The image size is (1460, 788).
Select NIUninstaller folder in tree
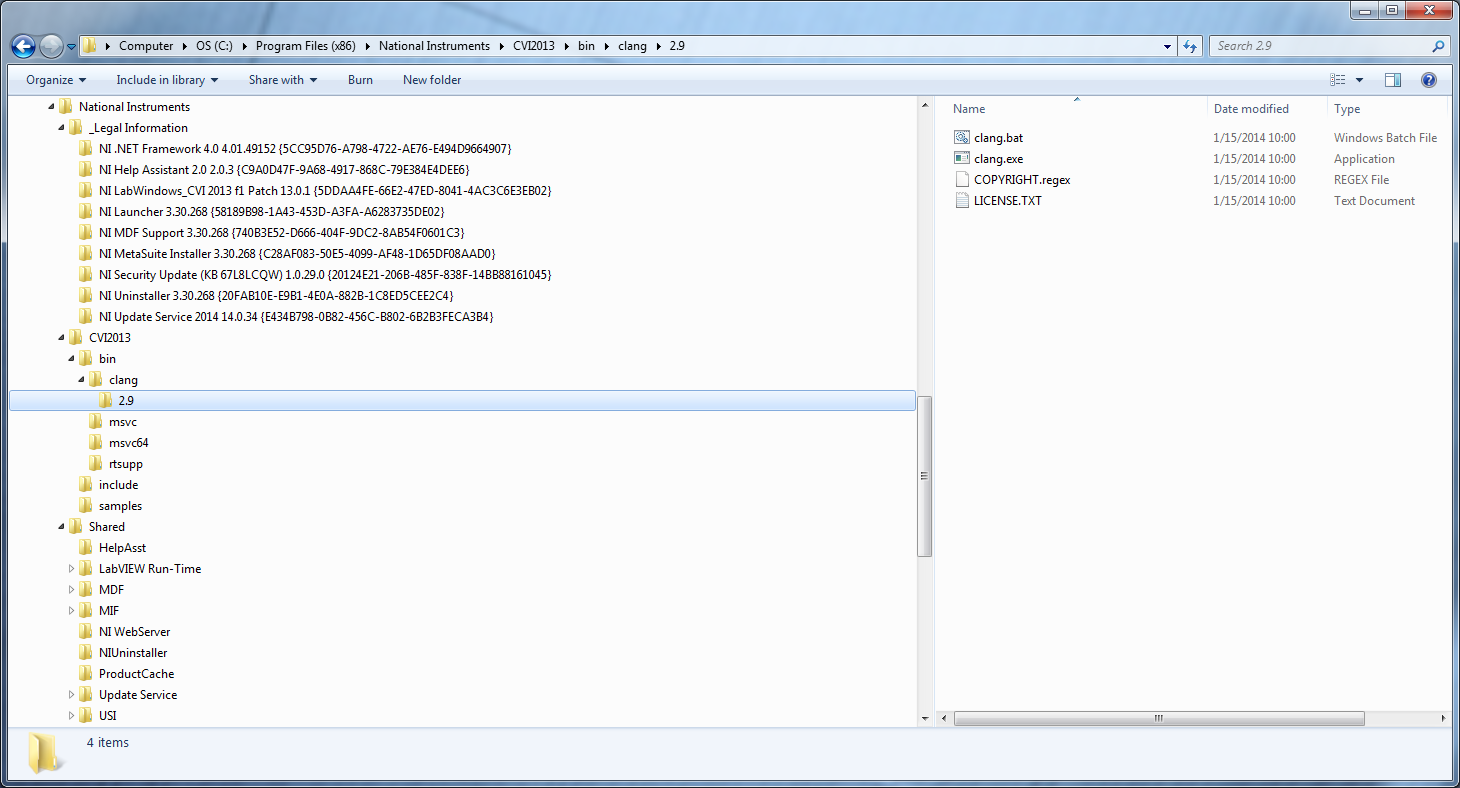133,653
